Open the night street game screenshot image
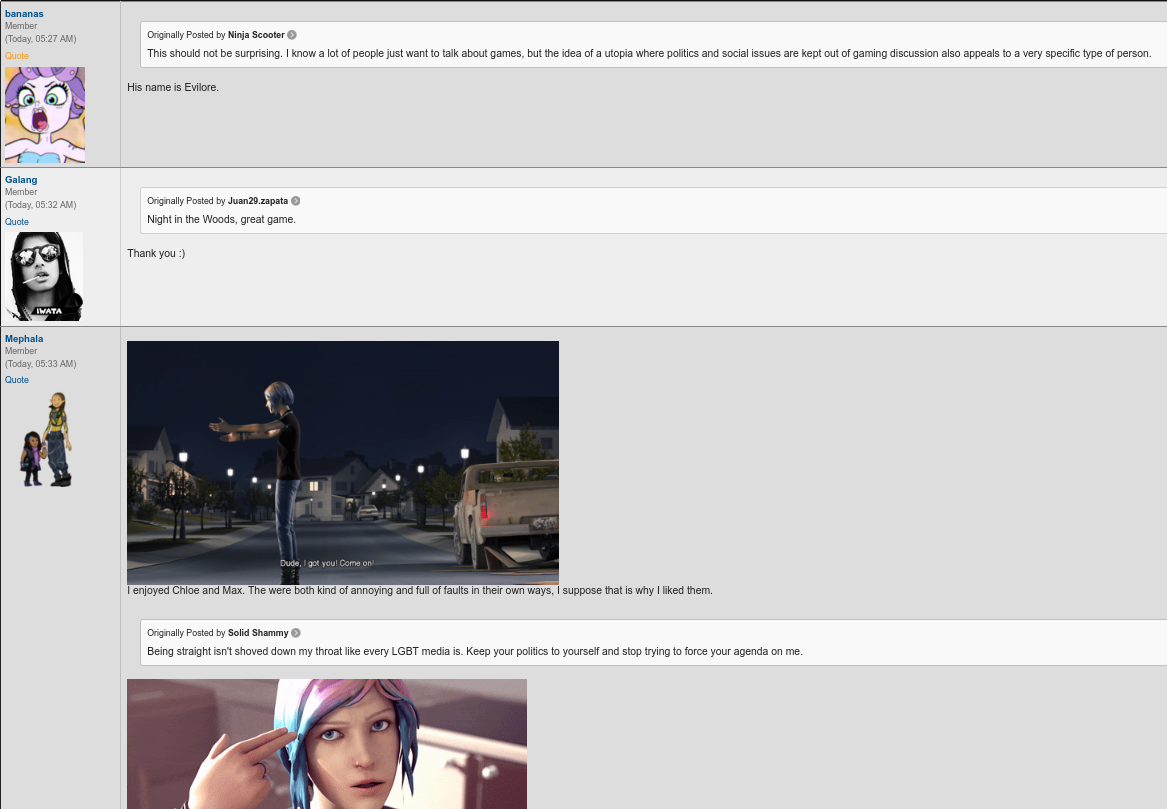 [x=343, y=462]
